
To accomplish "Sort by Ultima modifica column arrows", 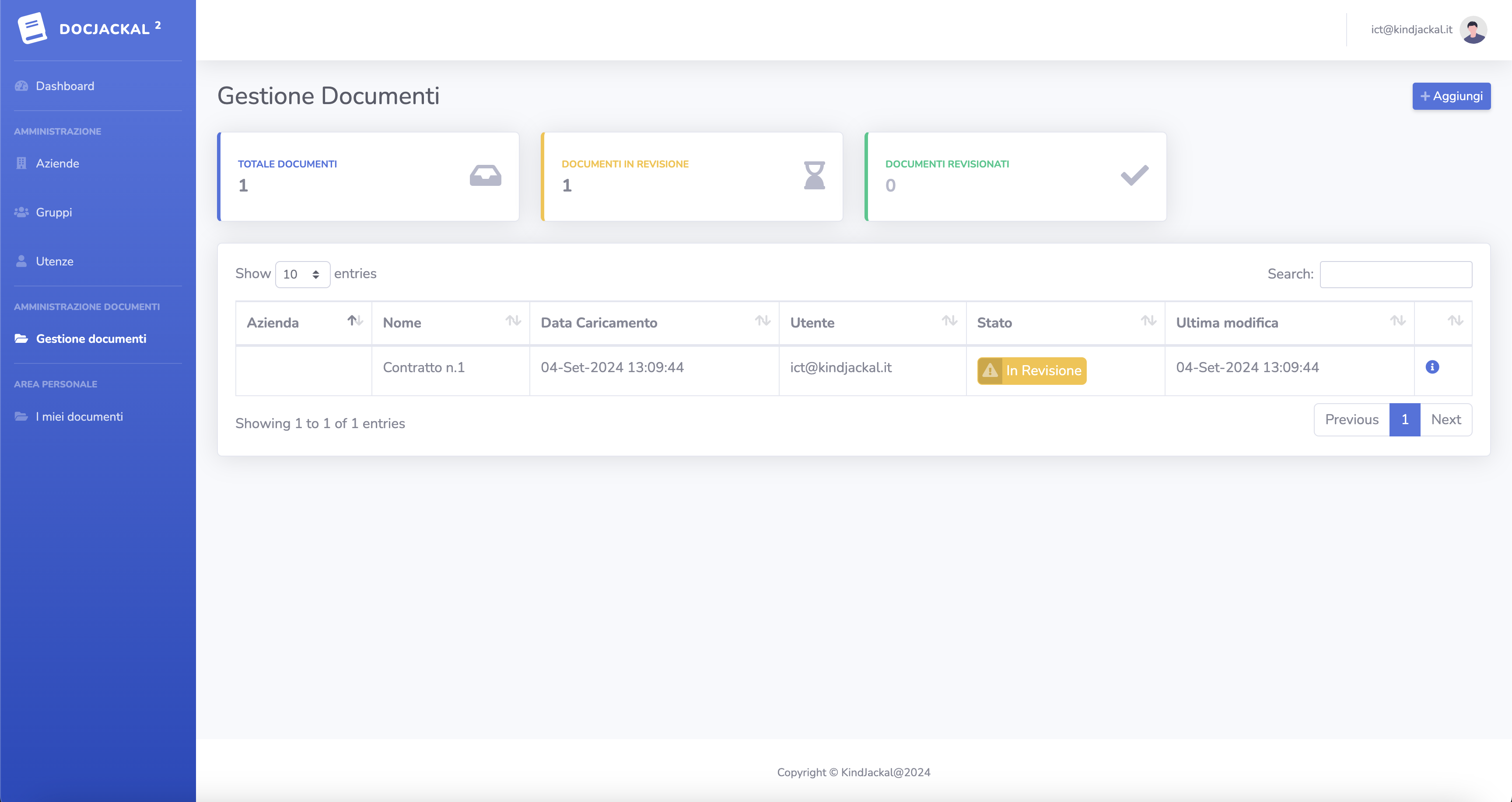I will pos(1397,321).
